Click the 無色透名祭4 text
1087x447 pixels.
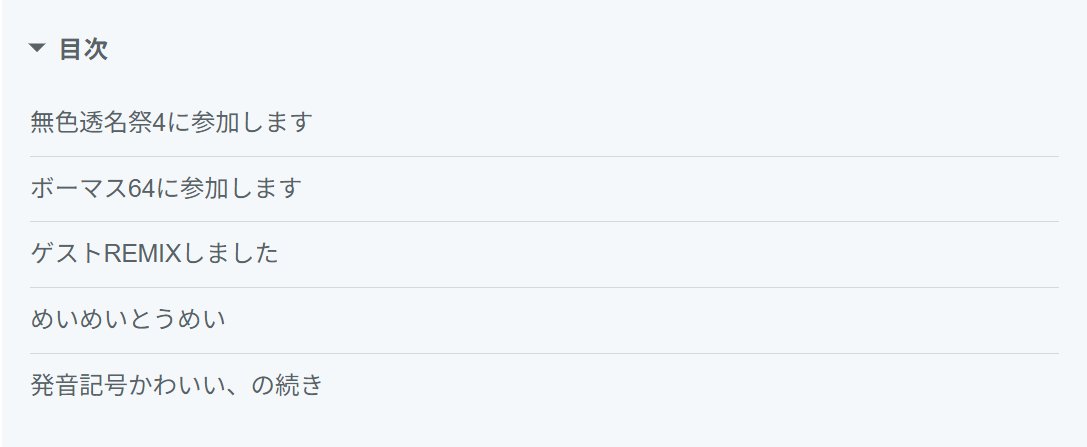[x=98, y=123]
